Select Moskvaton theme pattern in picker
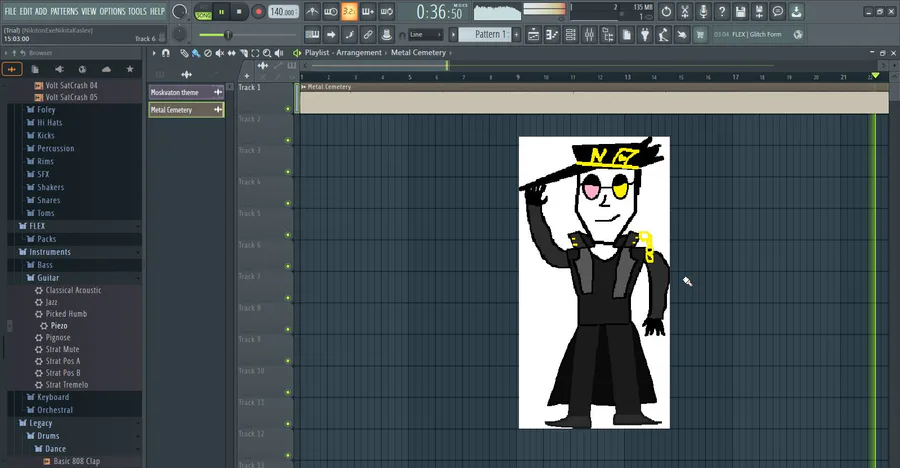This screenshot has width=900, height=468. coord(187,92)
